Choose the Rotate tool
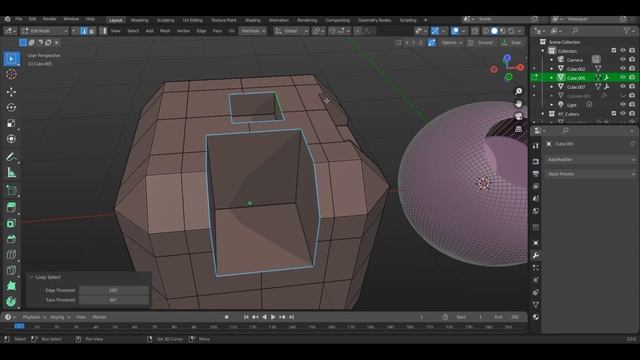The image size is (640, 360). coord(11,107)
